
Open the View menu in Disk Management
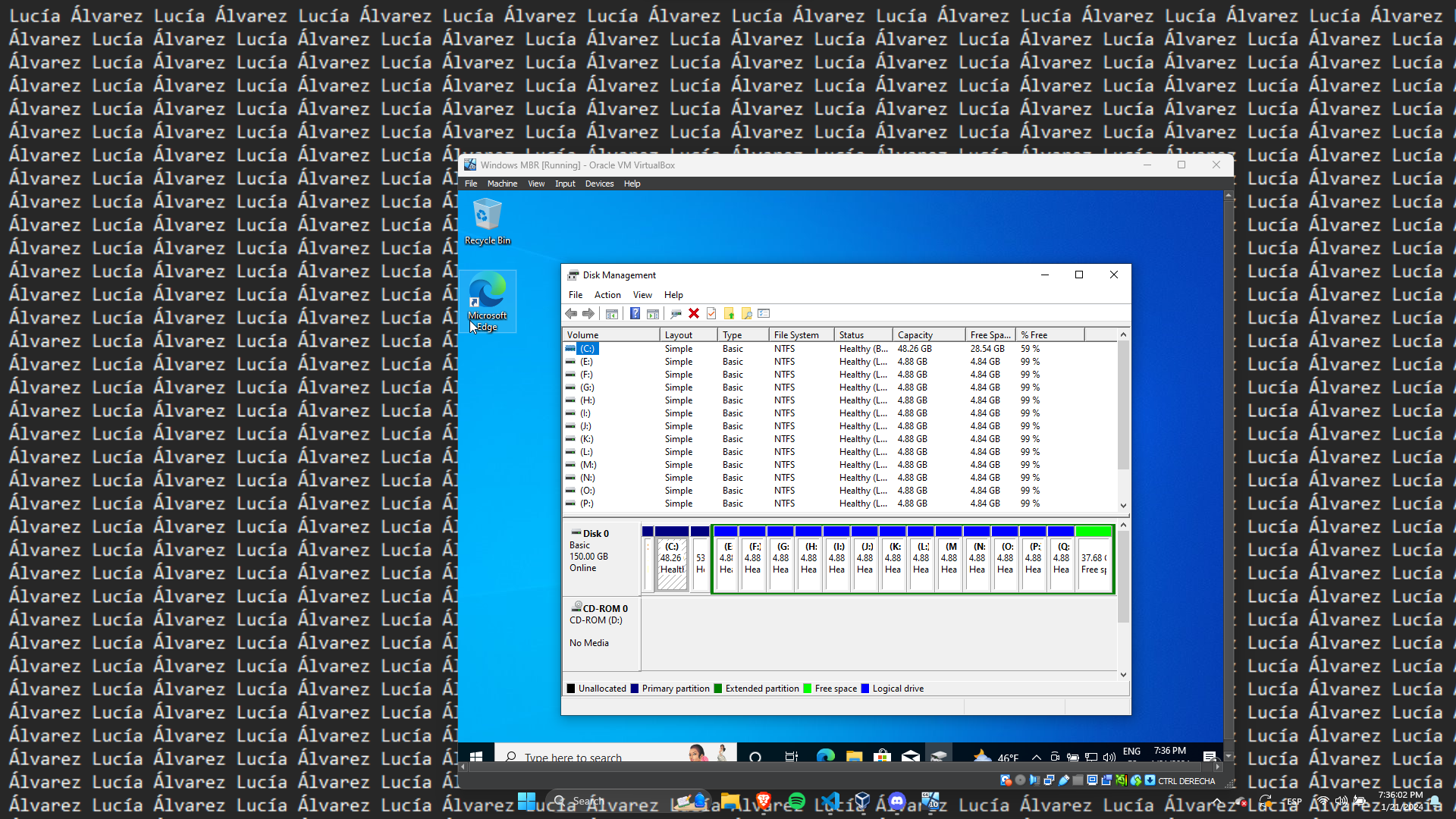(642, 295)
